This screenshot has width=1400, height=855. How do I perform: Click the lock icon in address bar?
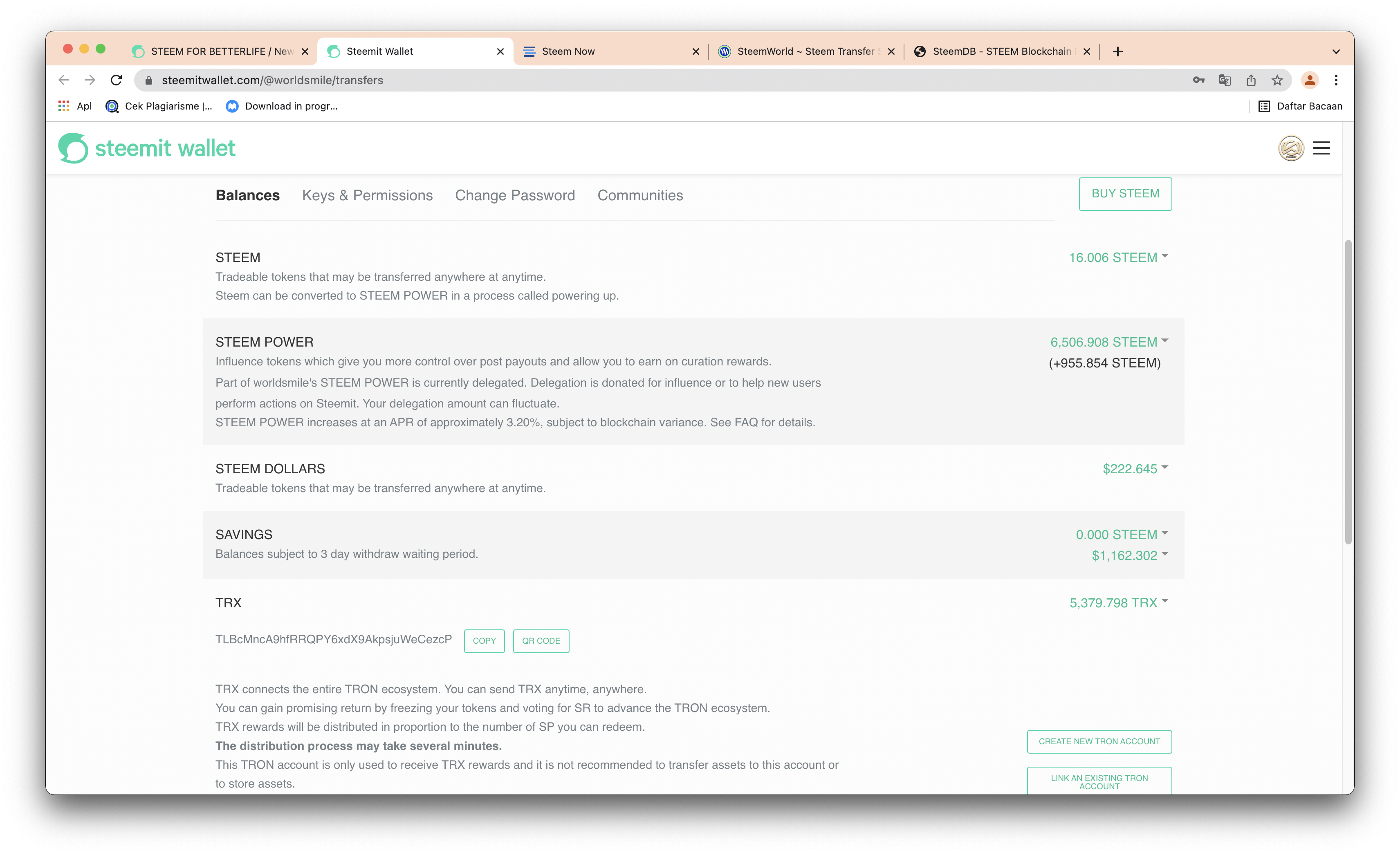coord(149,81)
